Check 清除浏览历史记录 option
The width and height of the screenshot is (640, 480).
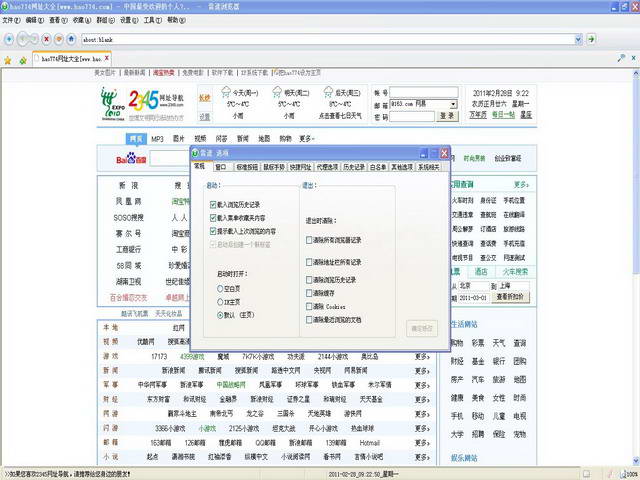309,280
